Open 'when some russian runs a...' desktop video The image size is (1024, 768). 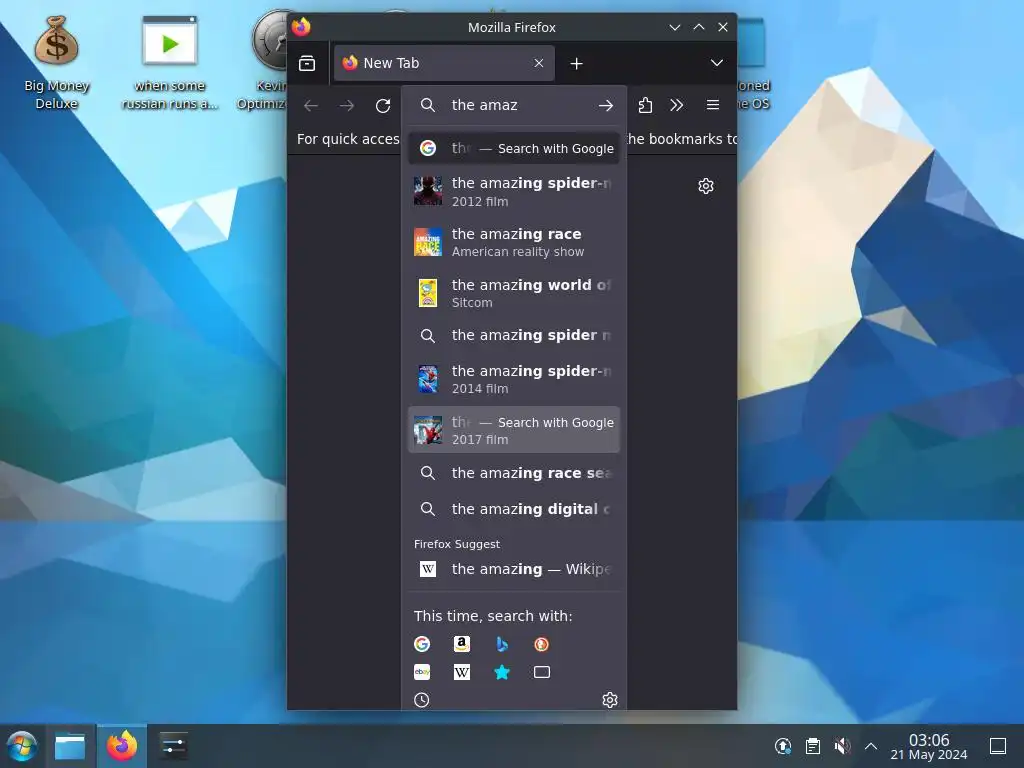click(x=170, y=62)
